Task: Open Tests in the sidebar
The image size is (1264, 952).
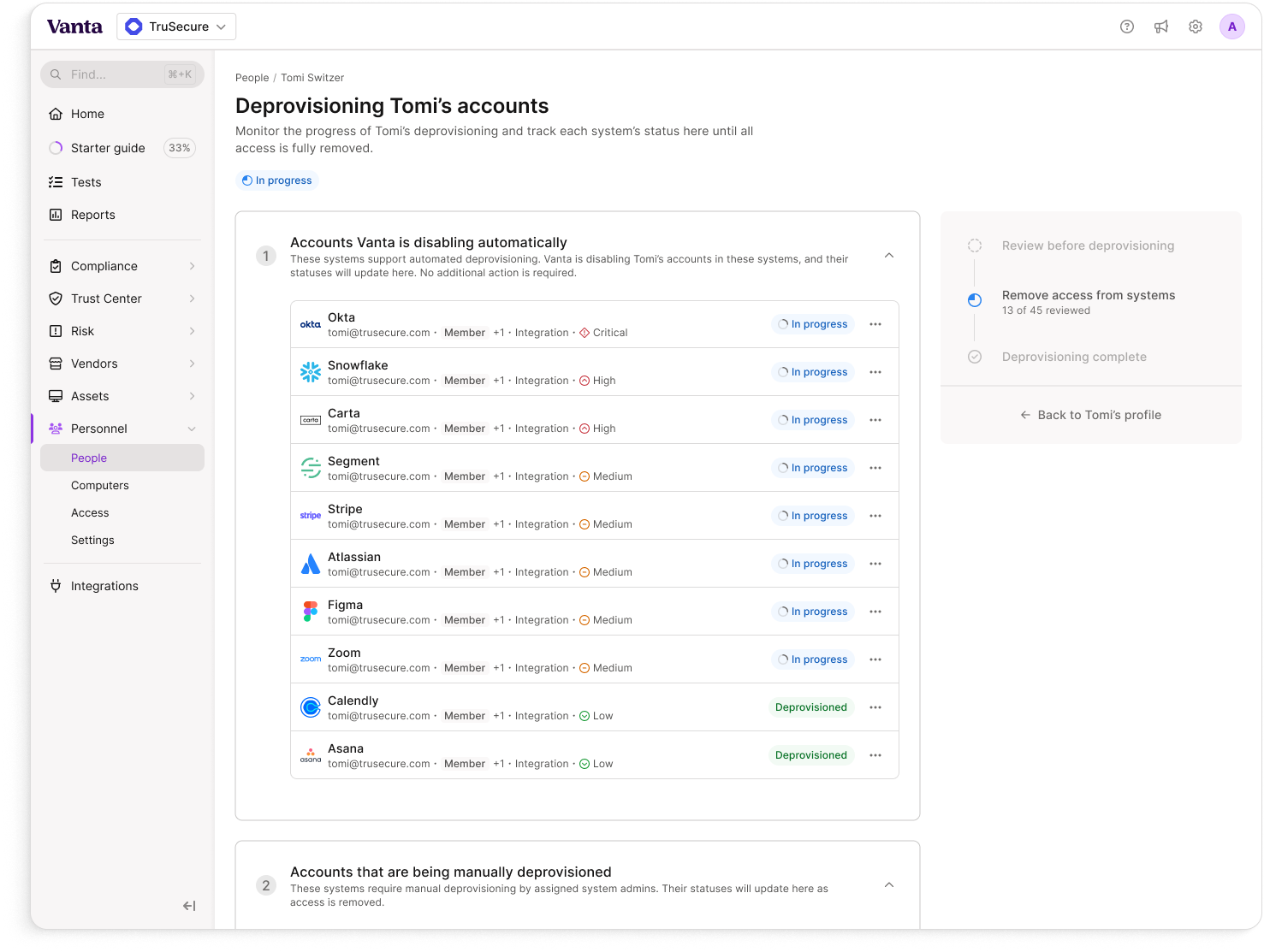Action: point(122,182)
